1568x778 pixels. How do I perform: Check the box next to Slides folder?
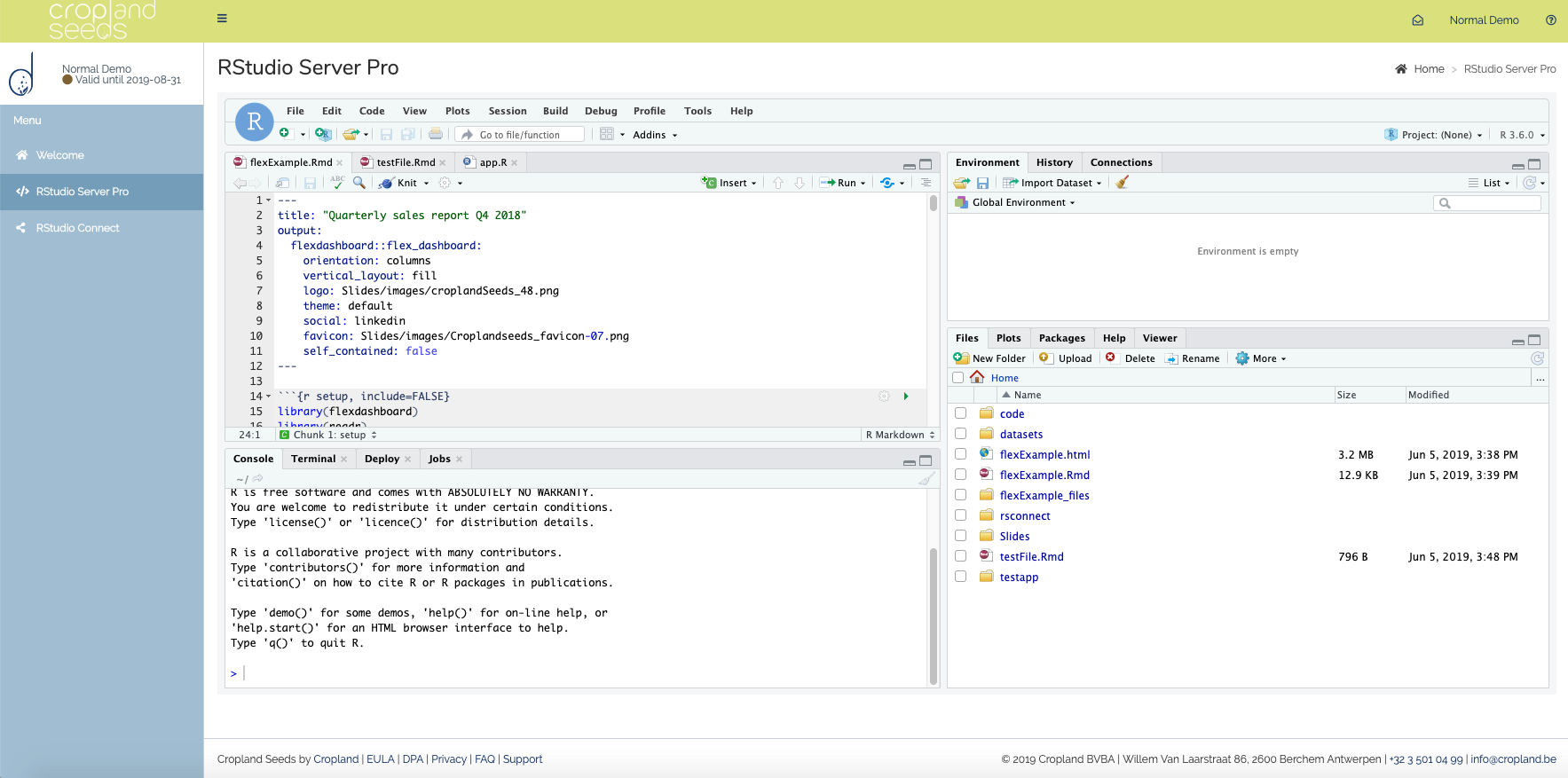point(960,536)
